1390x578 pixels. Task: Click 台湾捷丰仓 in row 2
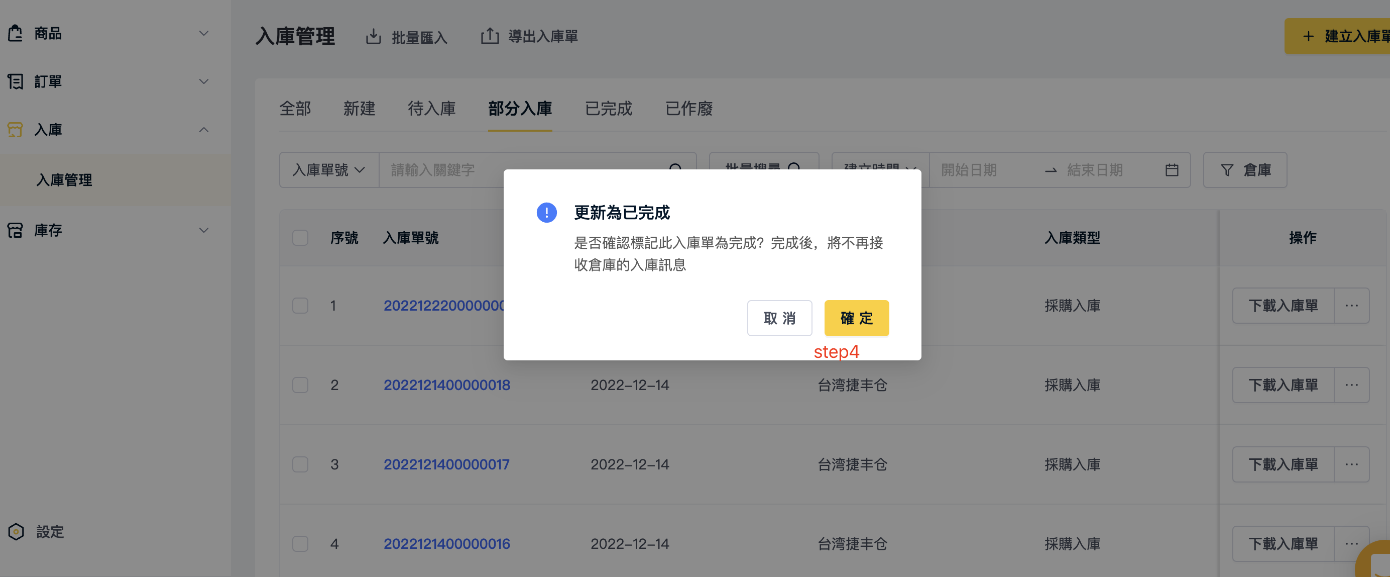coord(853,385)
